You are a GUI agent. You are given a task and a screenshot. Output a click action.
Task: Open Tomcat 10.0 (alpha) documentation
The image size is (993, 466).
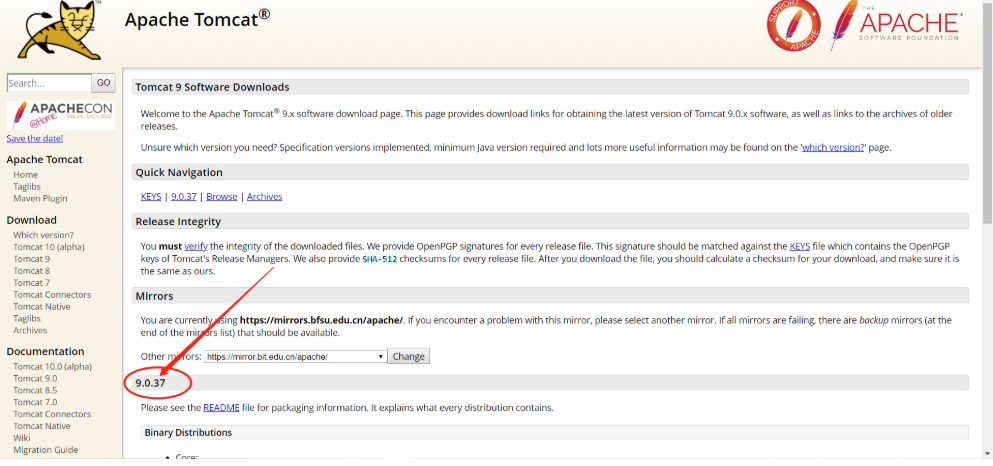coord(53,367)
